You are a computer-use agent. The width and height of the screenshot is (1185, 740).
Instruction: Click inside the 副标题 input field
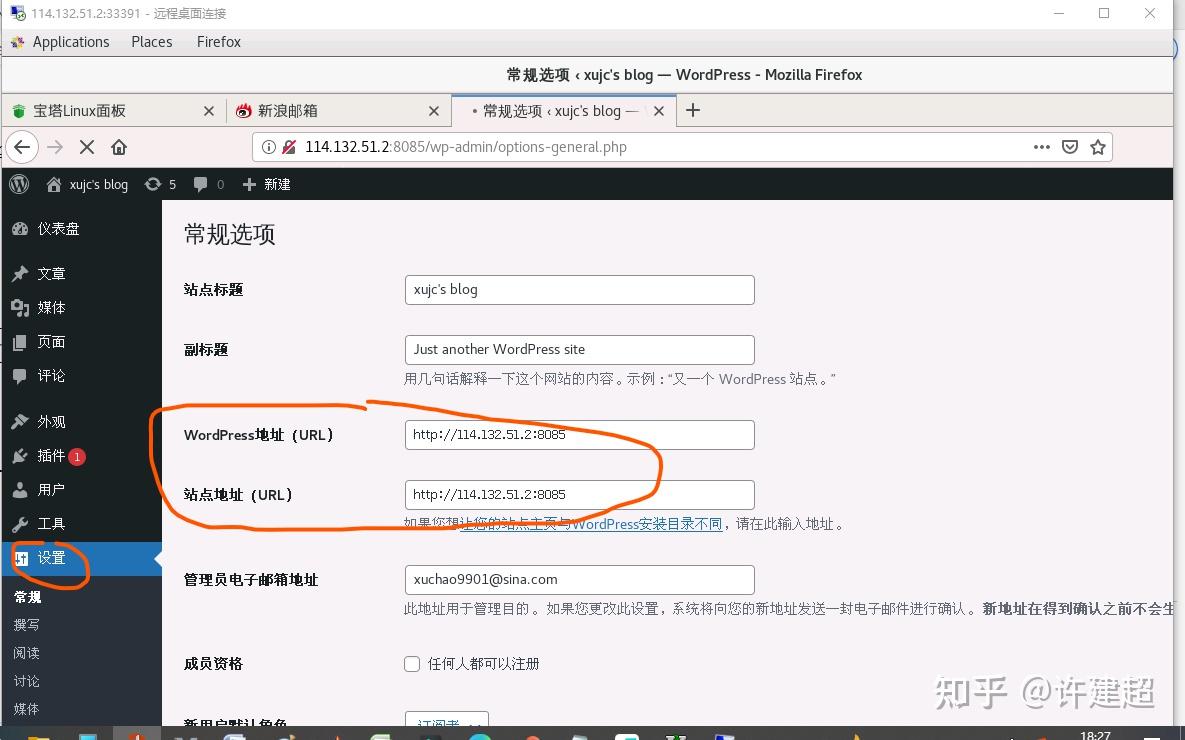(579, 349)
